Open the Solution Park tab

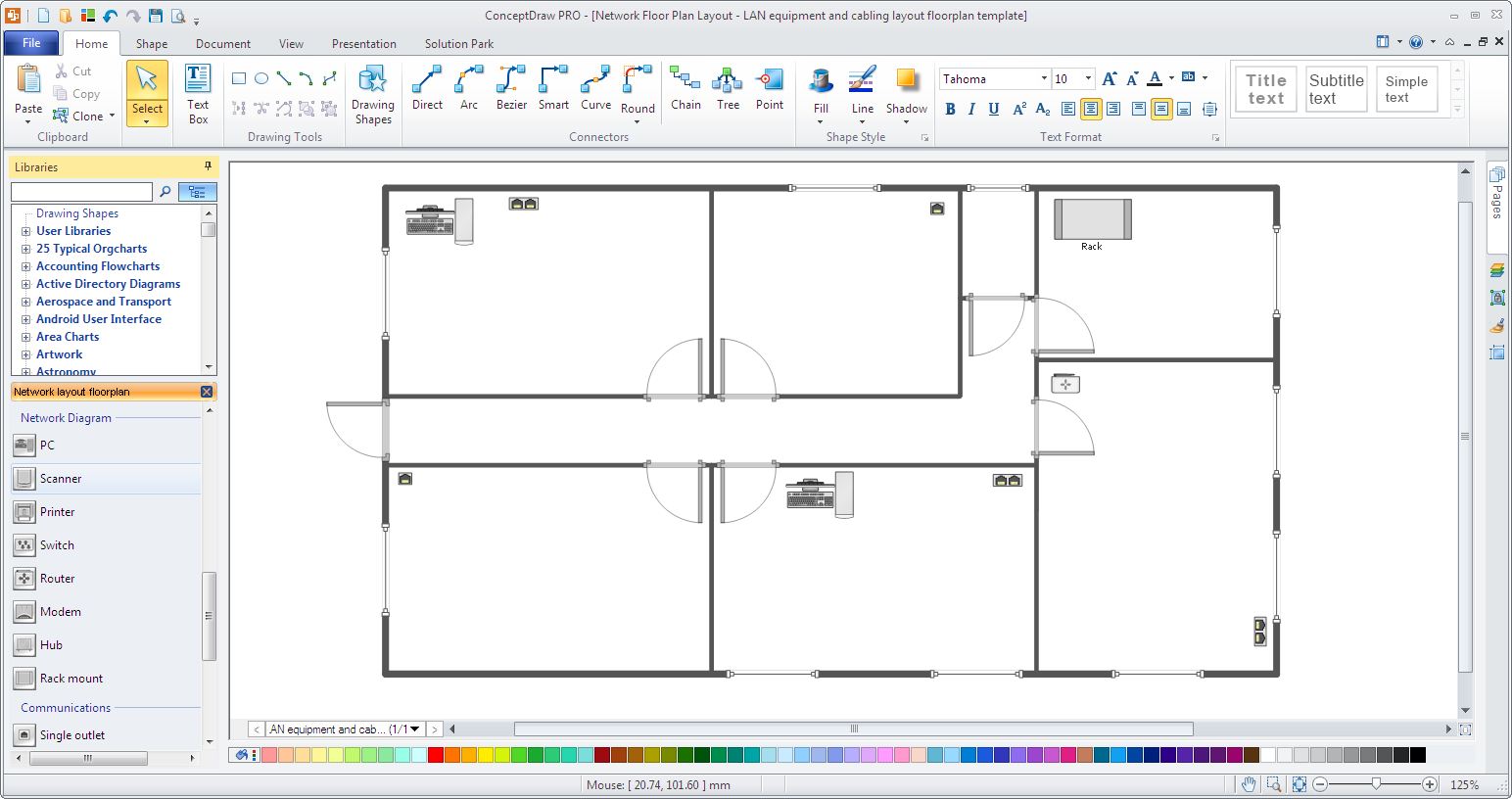[459, 44]
